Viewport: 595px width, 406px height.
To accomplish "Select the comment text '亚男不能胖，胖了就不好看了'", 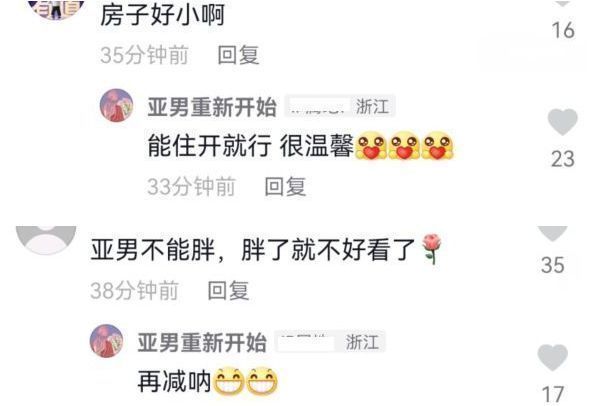I will click(x=253, y=250).
